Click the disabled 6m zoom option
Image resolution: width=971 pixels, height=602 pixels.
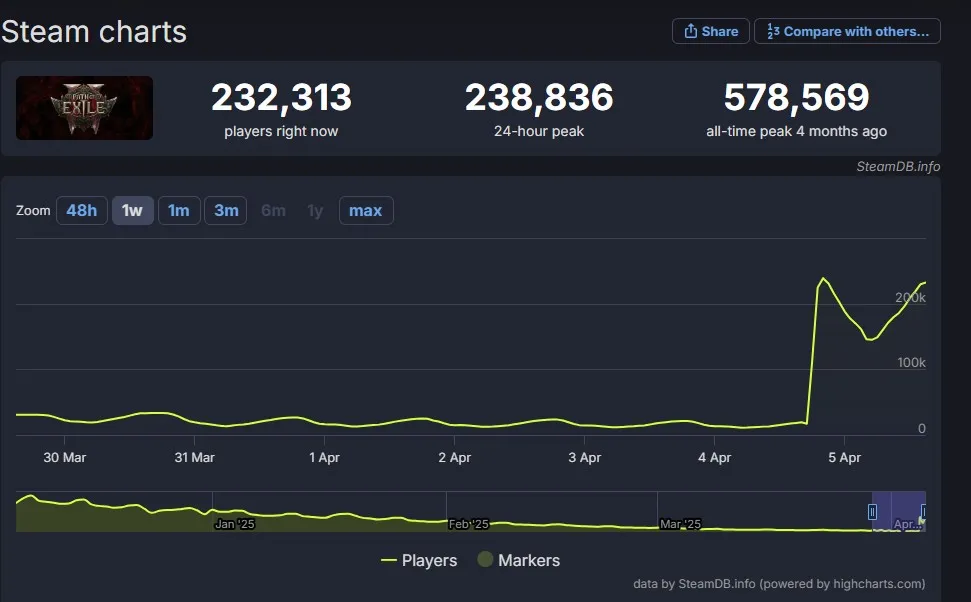click(x=273, y=211)
